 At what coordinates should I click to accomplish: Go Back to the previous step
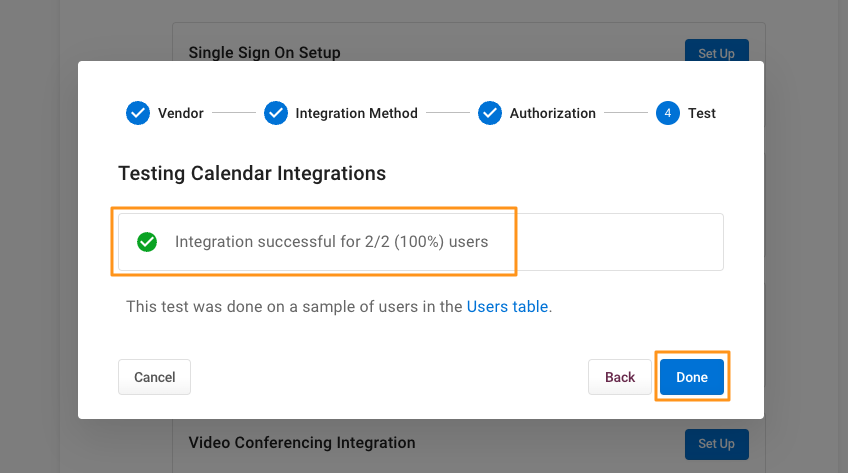[620, 377]
